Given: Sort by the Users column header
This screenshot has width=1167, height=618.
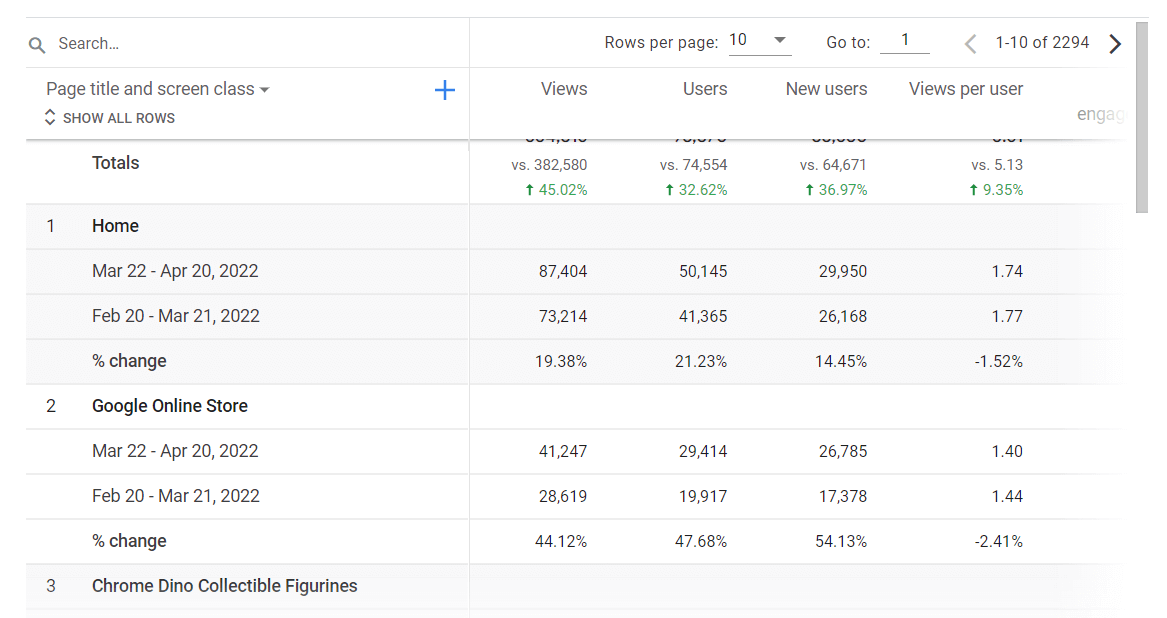Looking at the screenshot, I should 705,89.
